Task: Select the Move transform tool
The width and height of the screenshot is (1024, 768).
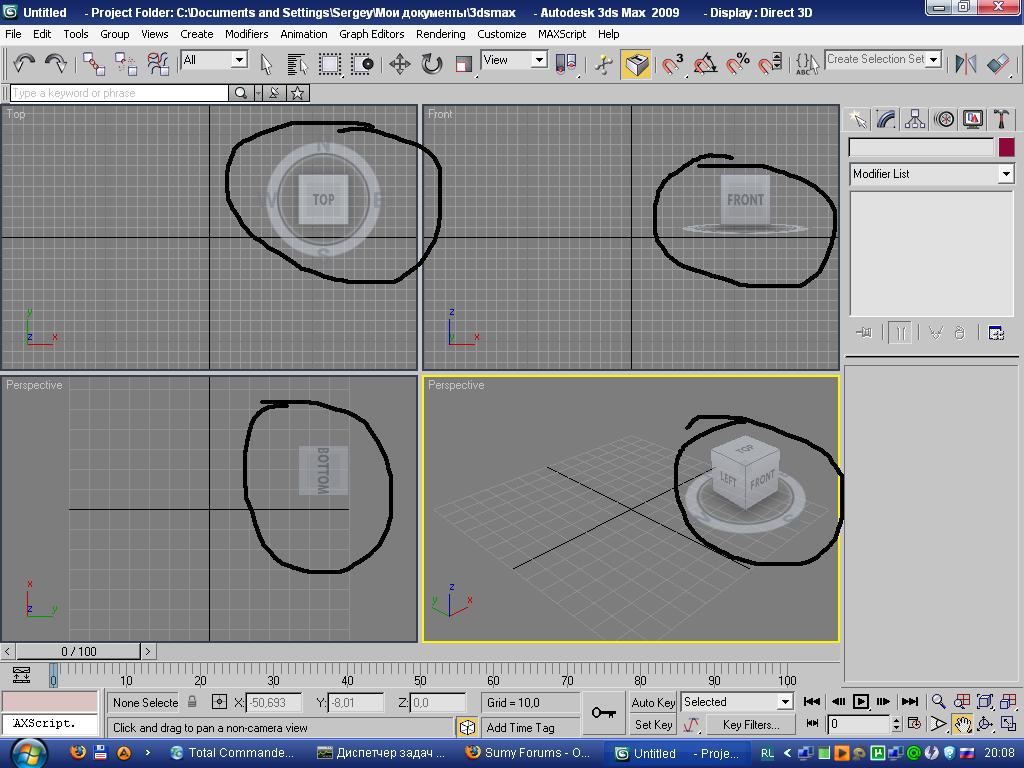Action: tap(399, 64)
